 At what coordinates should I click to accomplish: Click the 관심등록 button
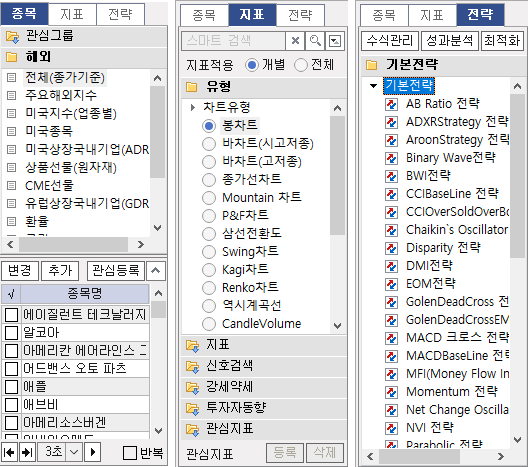[x=116, y=270]
